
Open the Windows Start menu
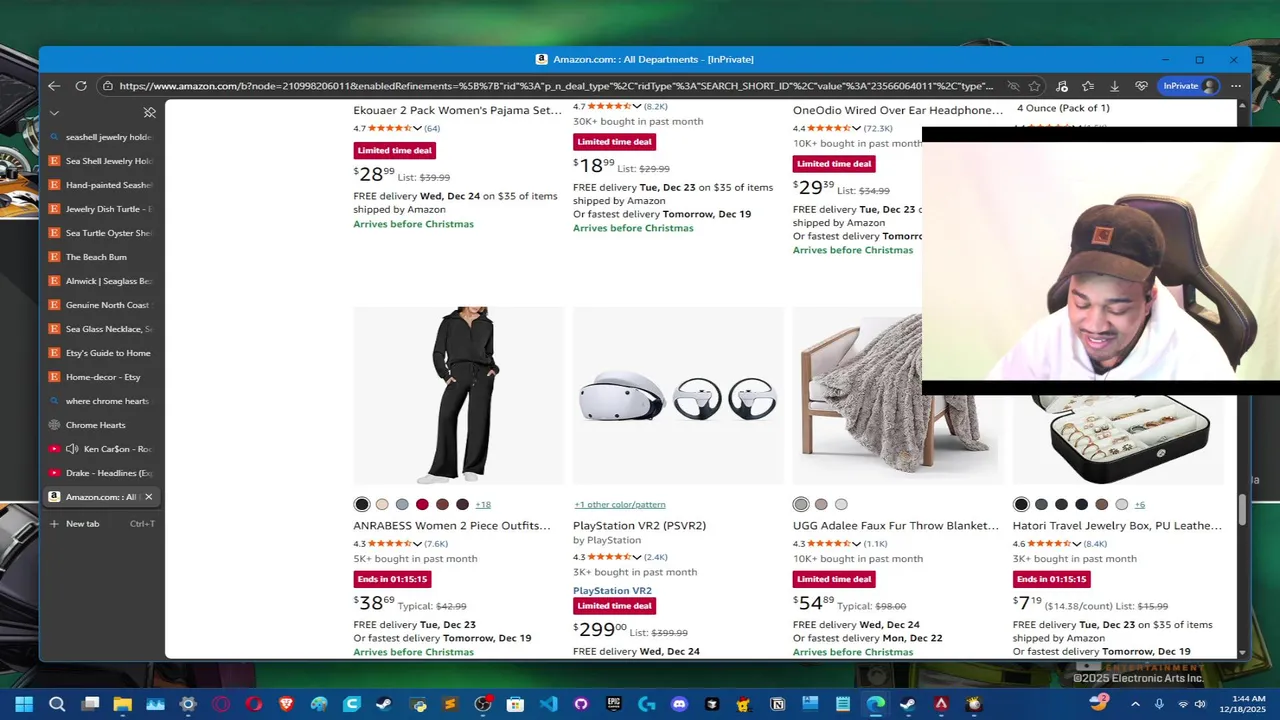click(x=24, y=704)
